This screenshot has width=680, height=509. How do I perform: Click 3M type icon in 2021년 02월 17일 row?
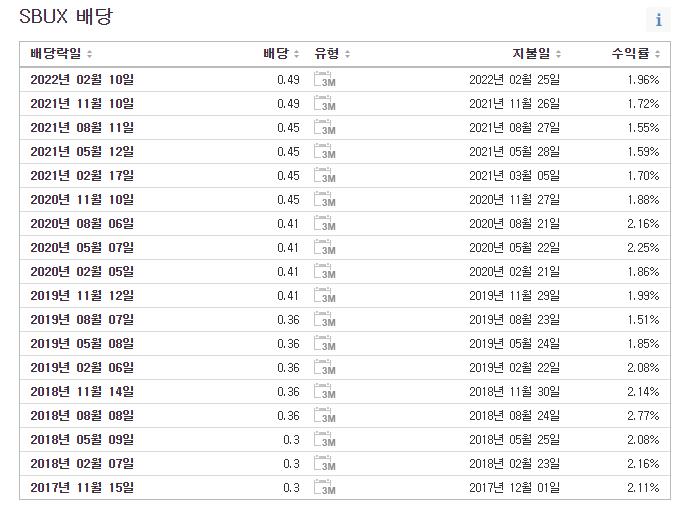coord(325,175)
